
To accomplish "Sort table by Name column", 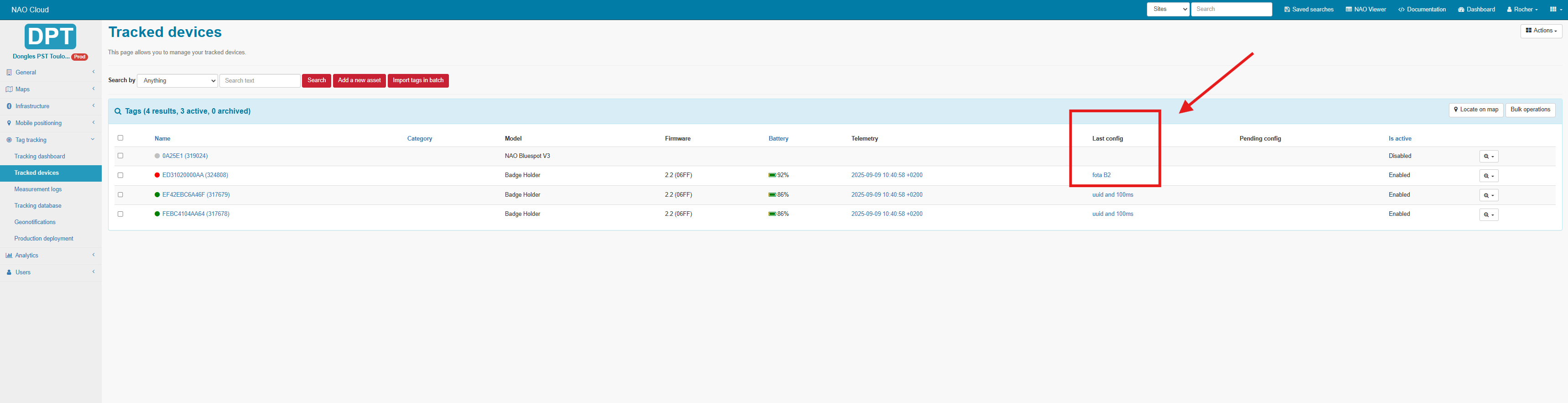I will [x=162, y=139].
